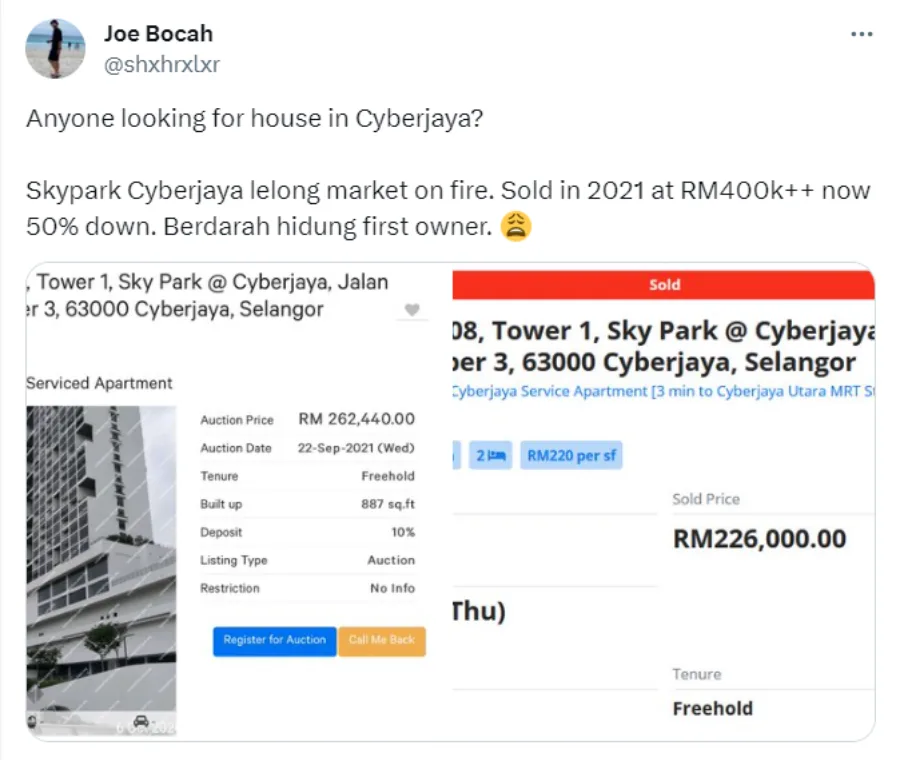Click the 22-Sep-2021 auction date value
This screenshot has height=760, width=900.
pos(356,448)
